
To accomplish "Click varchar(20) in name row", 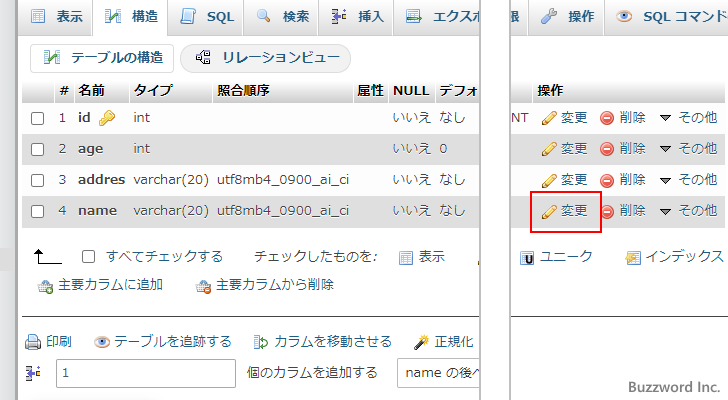I will [171, 211].
